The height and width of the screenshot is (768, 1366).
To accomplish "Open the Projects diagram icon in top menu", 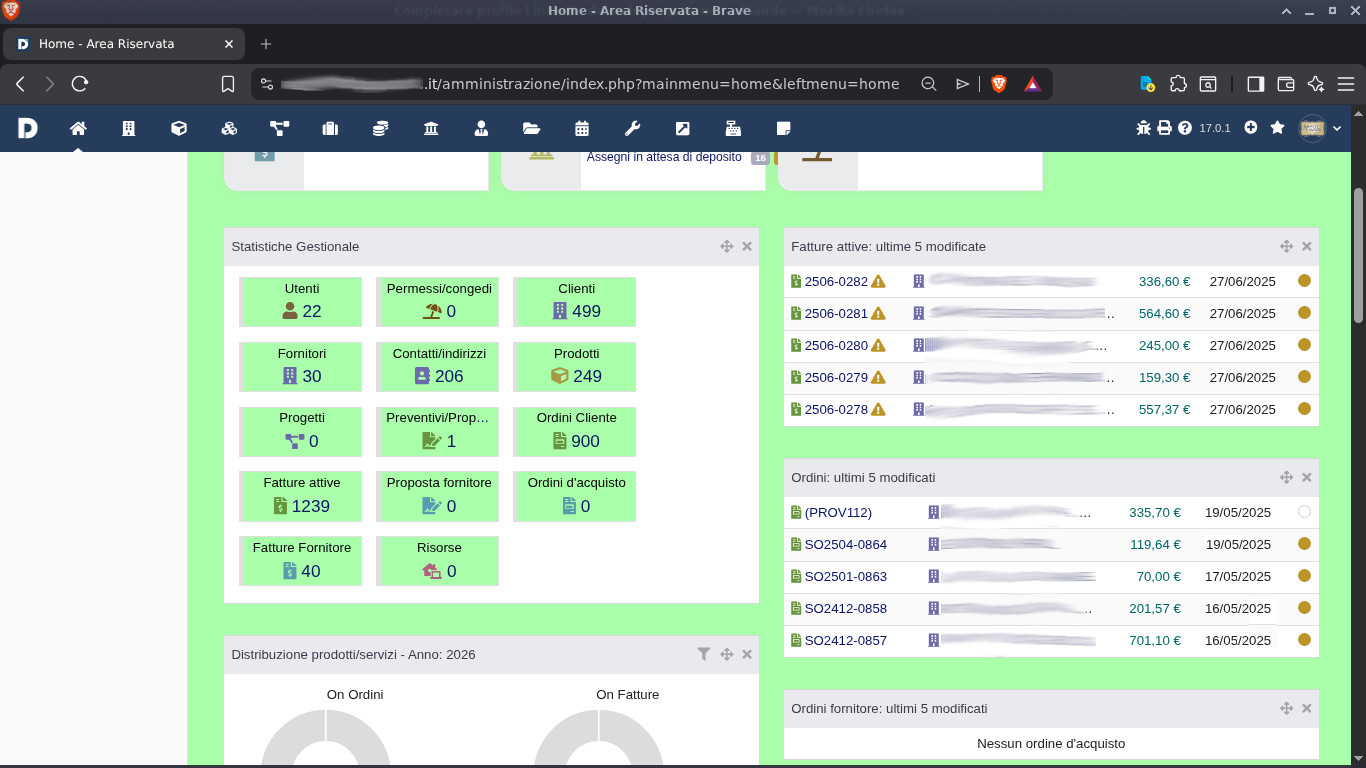I will (x=279, y=128).
